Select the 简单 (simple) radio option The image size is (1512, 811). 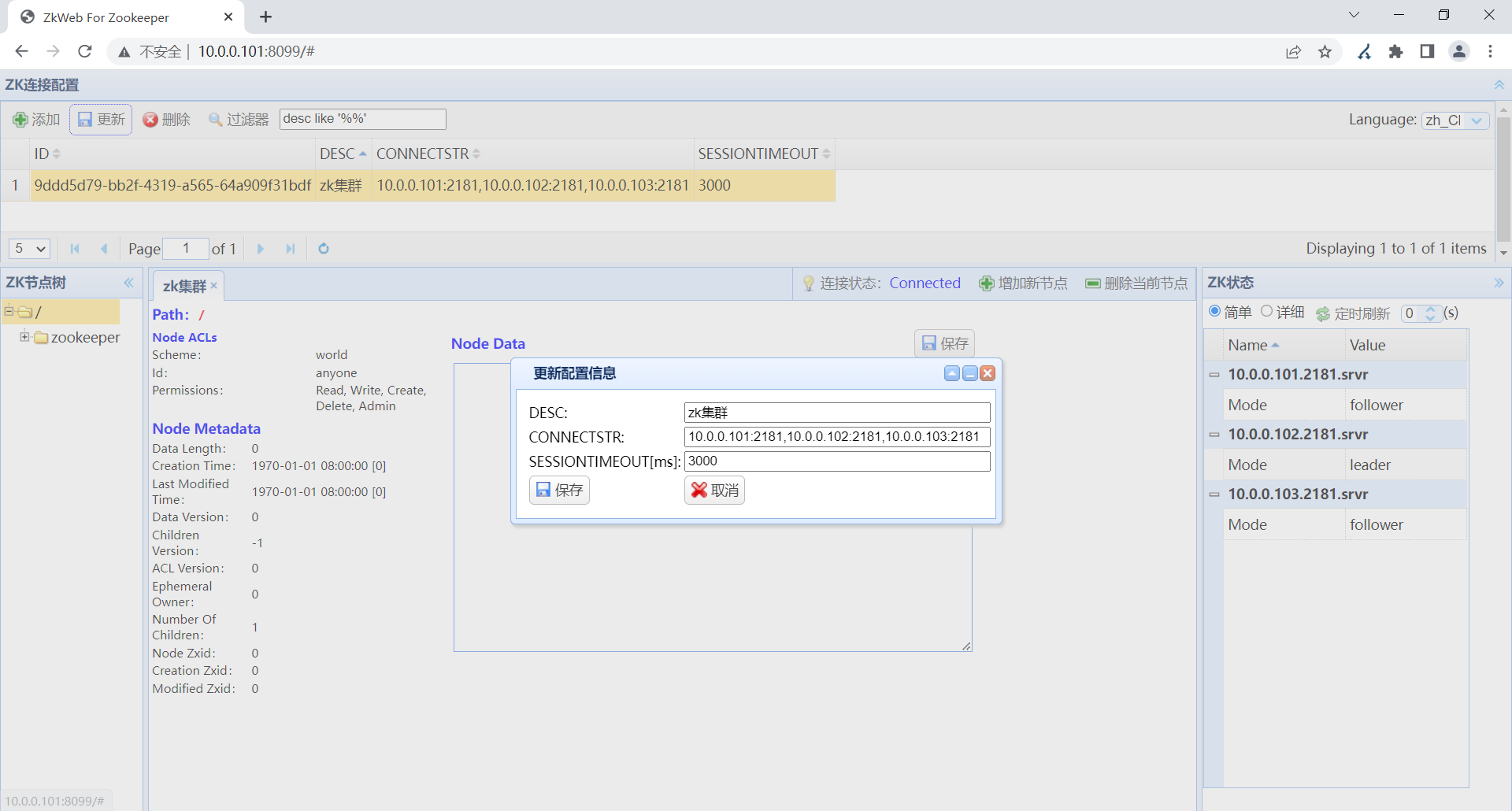pyautogui.click(x=1215, y=312)
